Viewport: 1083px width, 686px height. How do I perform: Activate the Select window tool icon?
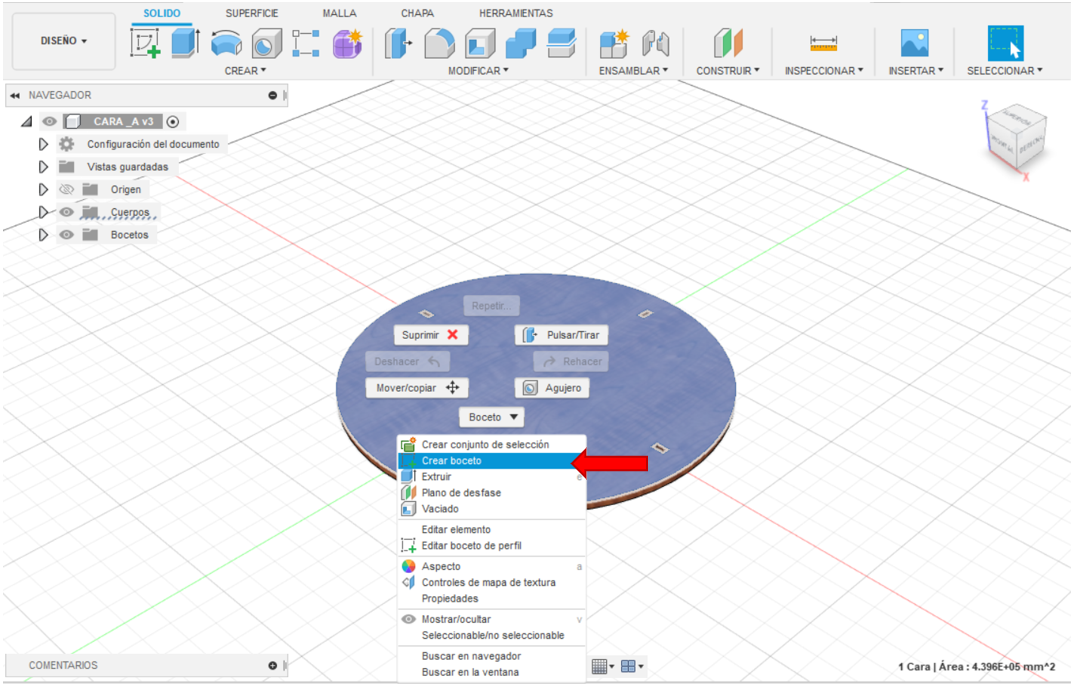pos(1005,44)
